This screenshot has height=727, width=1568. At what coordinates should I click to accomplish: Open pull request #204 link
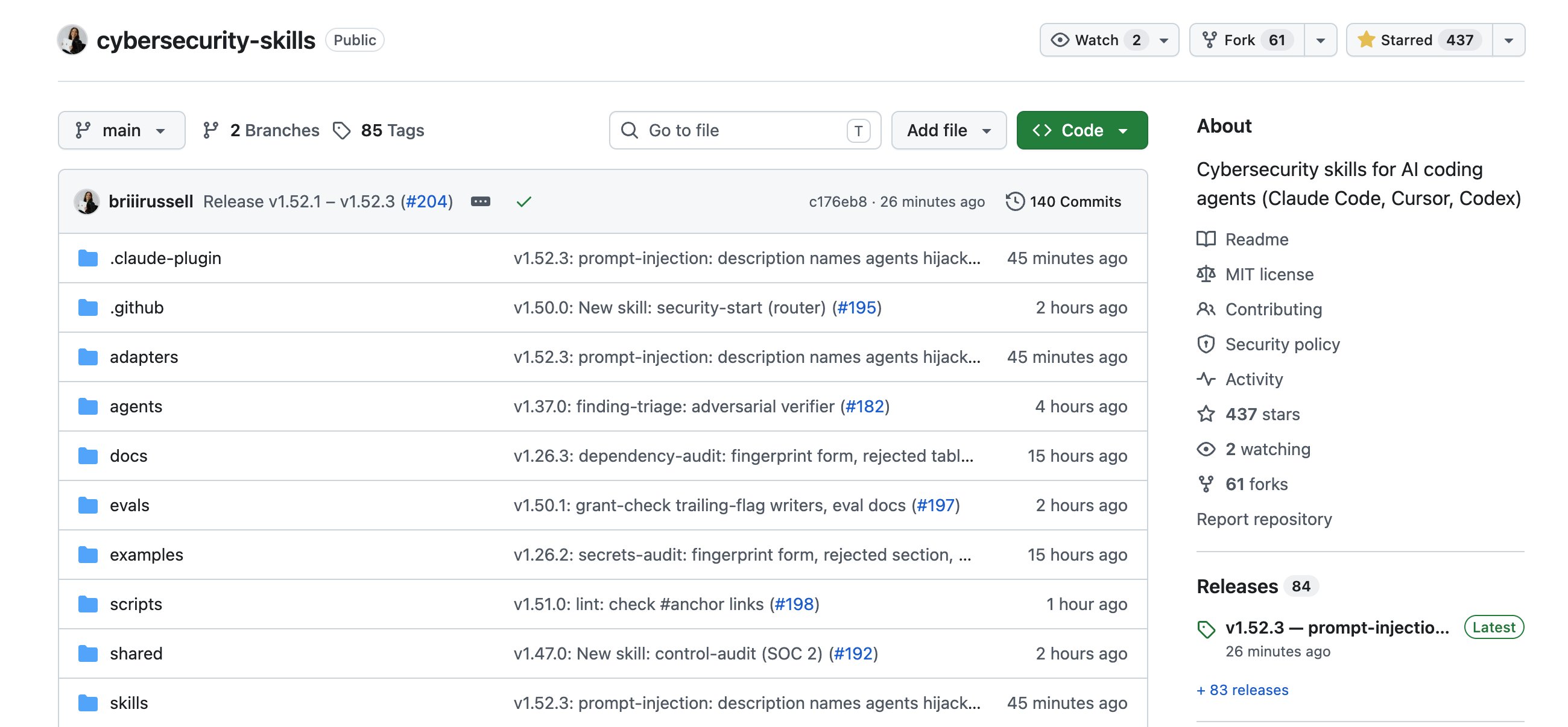[x=426, y=201]
